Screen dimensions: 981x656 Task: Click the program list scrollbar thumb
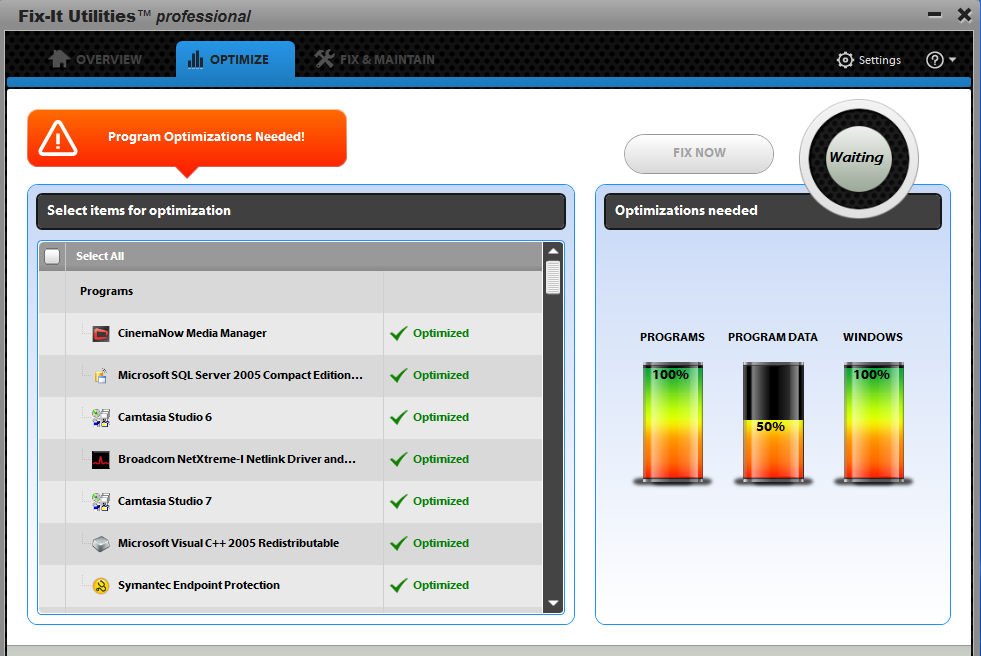pyautogui.click(x=553, y=278)
